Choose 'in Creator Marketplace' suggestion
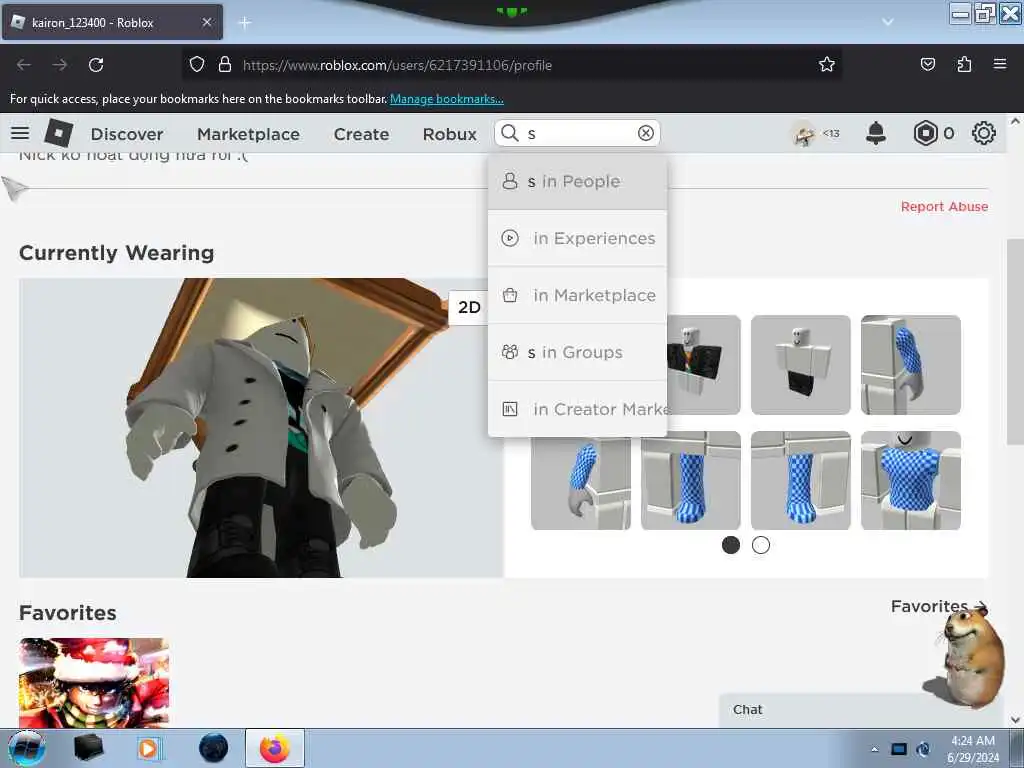 pyautogui.click(x=577, y=409)
